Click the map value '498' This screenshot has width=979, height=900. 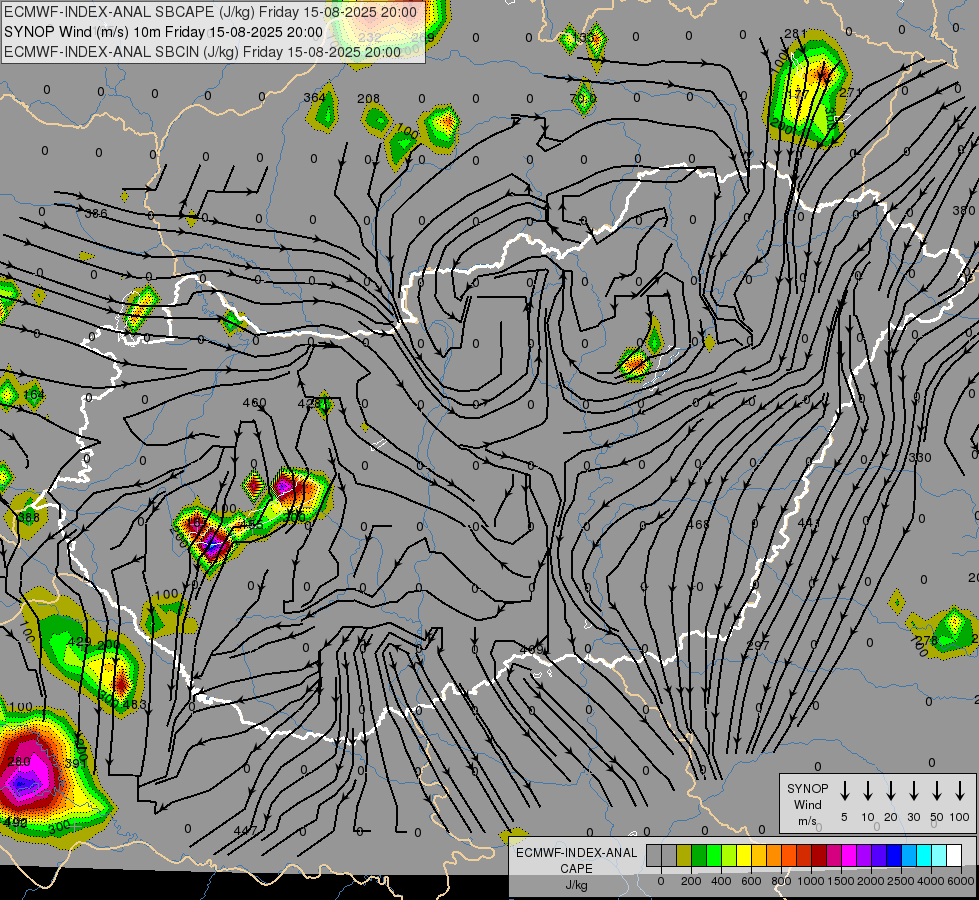[x=16, y=823]
